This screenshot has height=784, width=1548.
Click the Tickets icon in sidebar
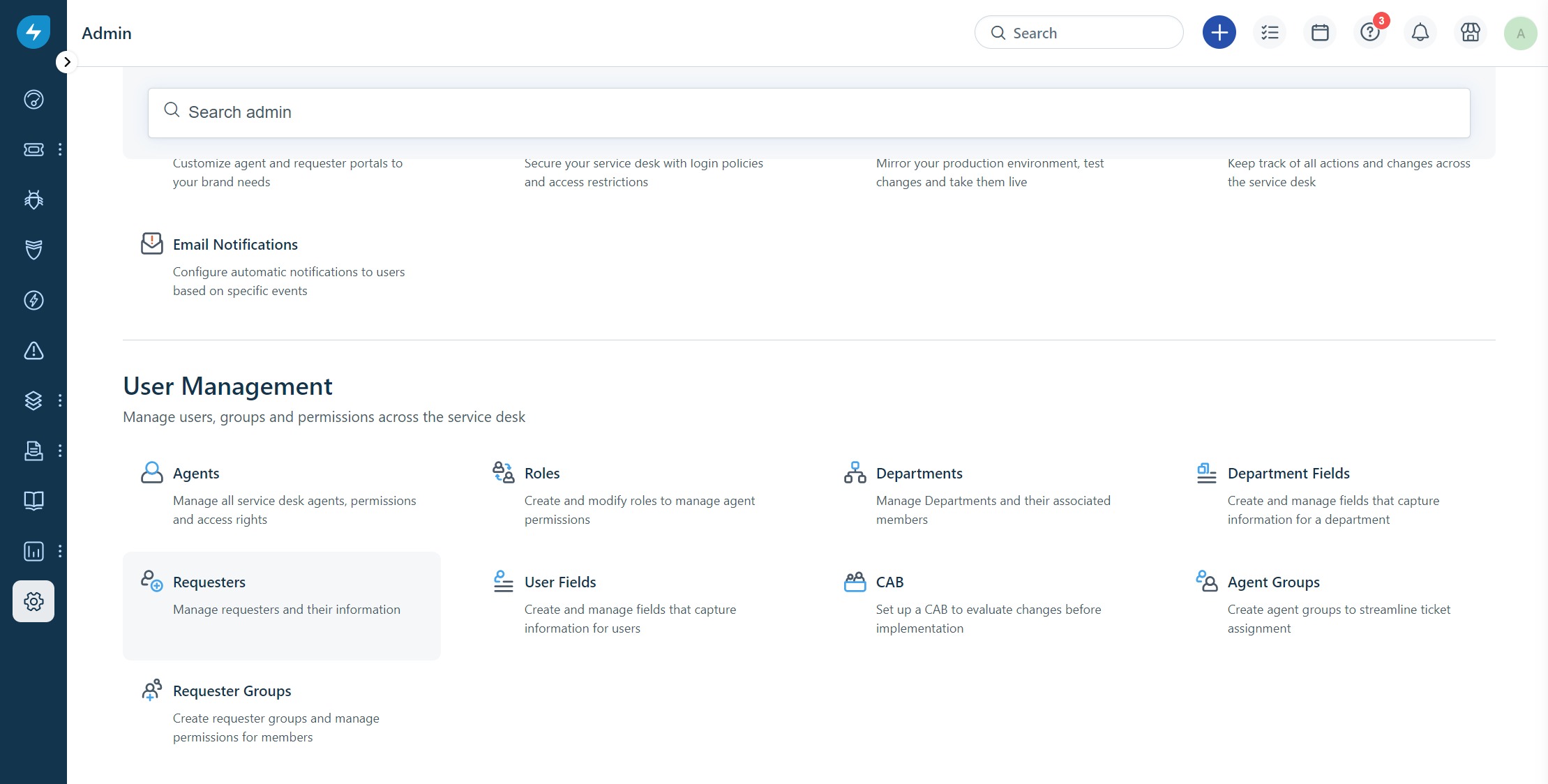point(33,149)
